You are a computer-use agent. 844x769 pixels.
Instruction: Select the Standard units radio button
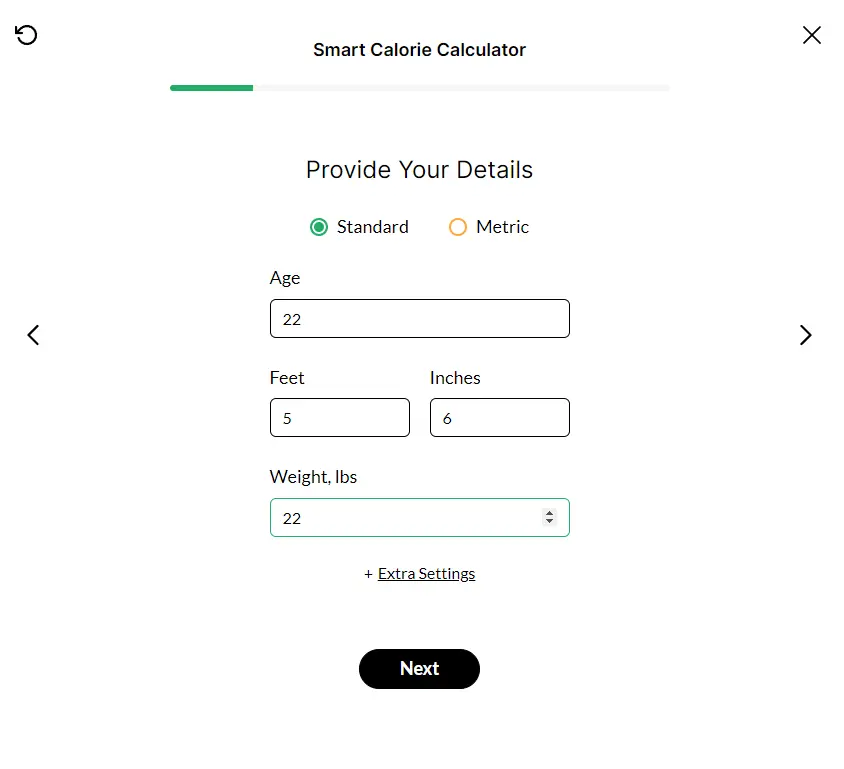click(319, 227)
